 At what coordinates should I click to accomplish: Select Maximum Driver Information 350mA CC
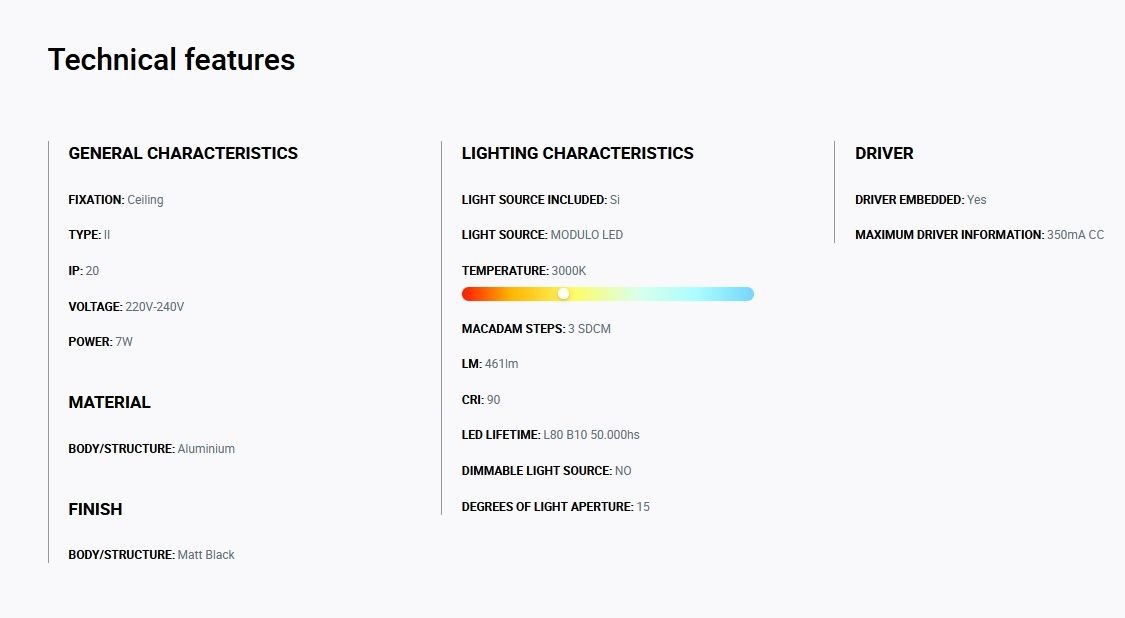pyautogui.click(x=979, y=235)
